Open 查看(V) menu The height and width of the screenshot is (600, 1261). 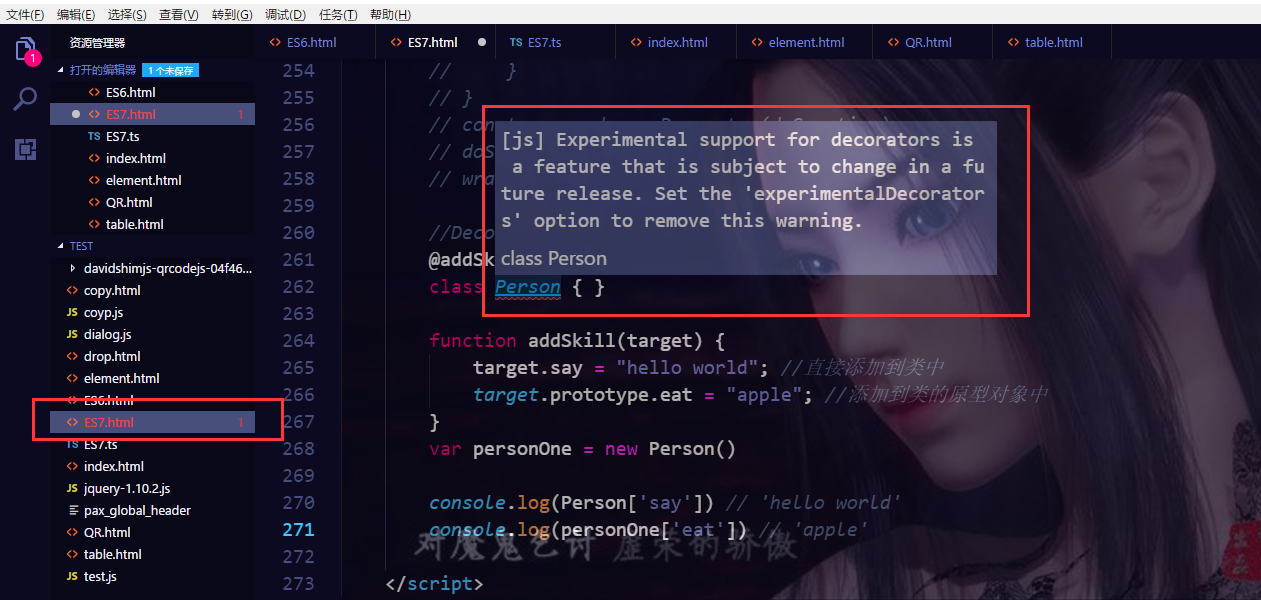[179, 14]
